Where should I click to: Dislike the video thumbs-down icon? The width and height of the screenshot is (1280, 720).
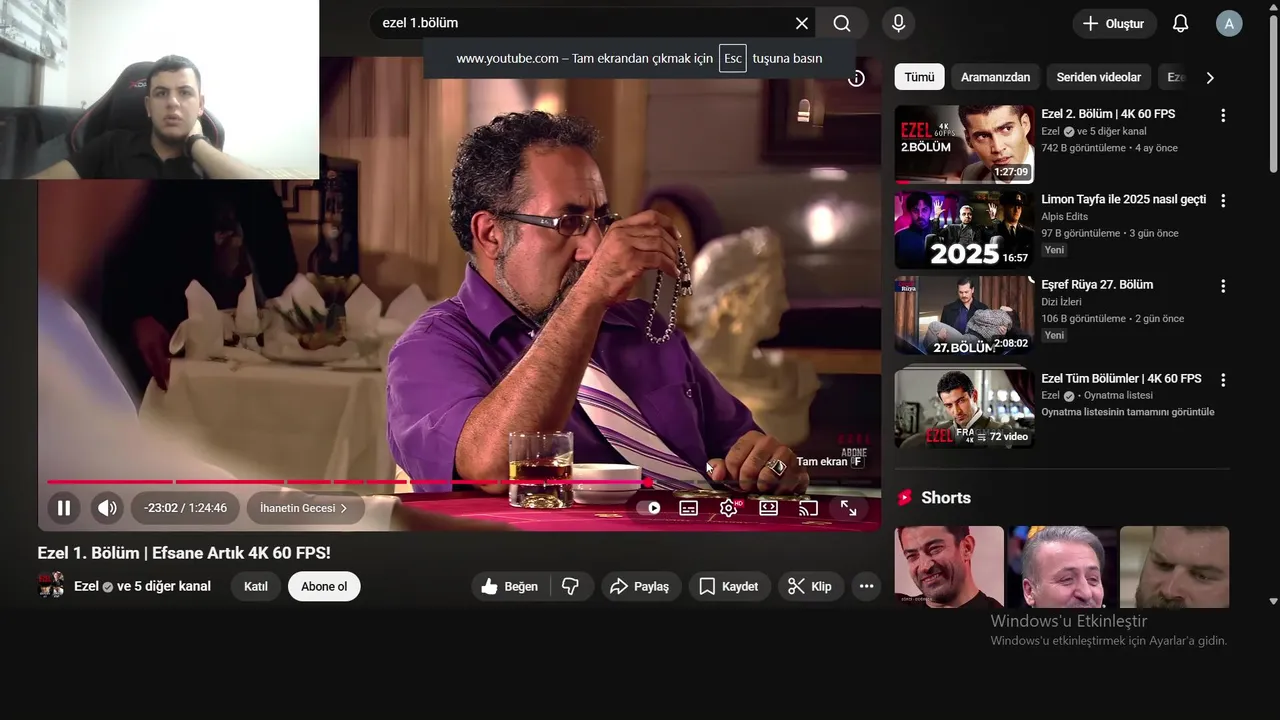[571, 586]
